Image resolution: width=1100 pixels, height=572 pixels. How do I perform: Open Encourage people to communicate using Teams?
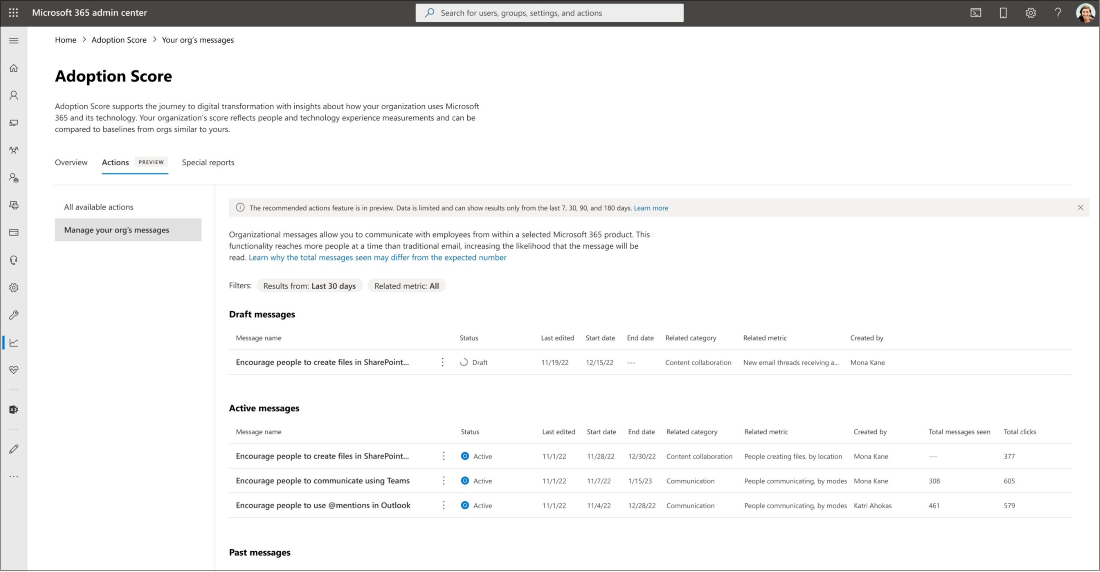tap(323, 481)
